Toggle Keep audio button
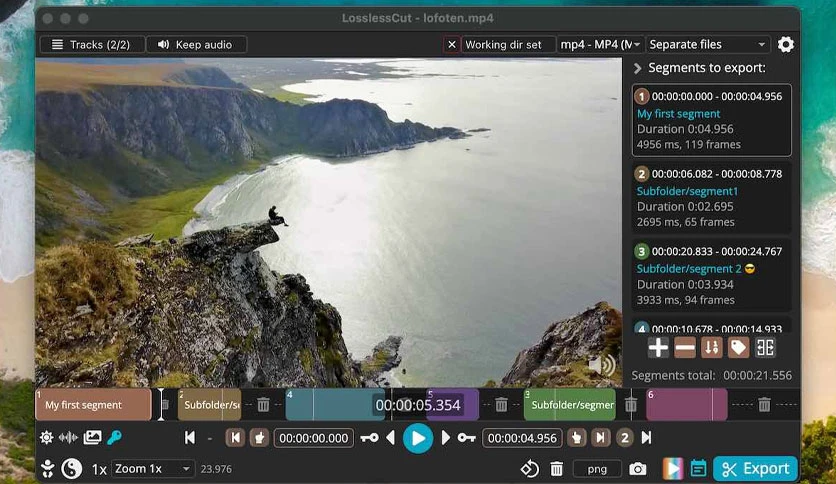This screenshot has height=484, width=836. tap(196, 45)
